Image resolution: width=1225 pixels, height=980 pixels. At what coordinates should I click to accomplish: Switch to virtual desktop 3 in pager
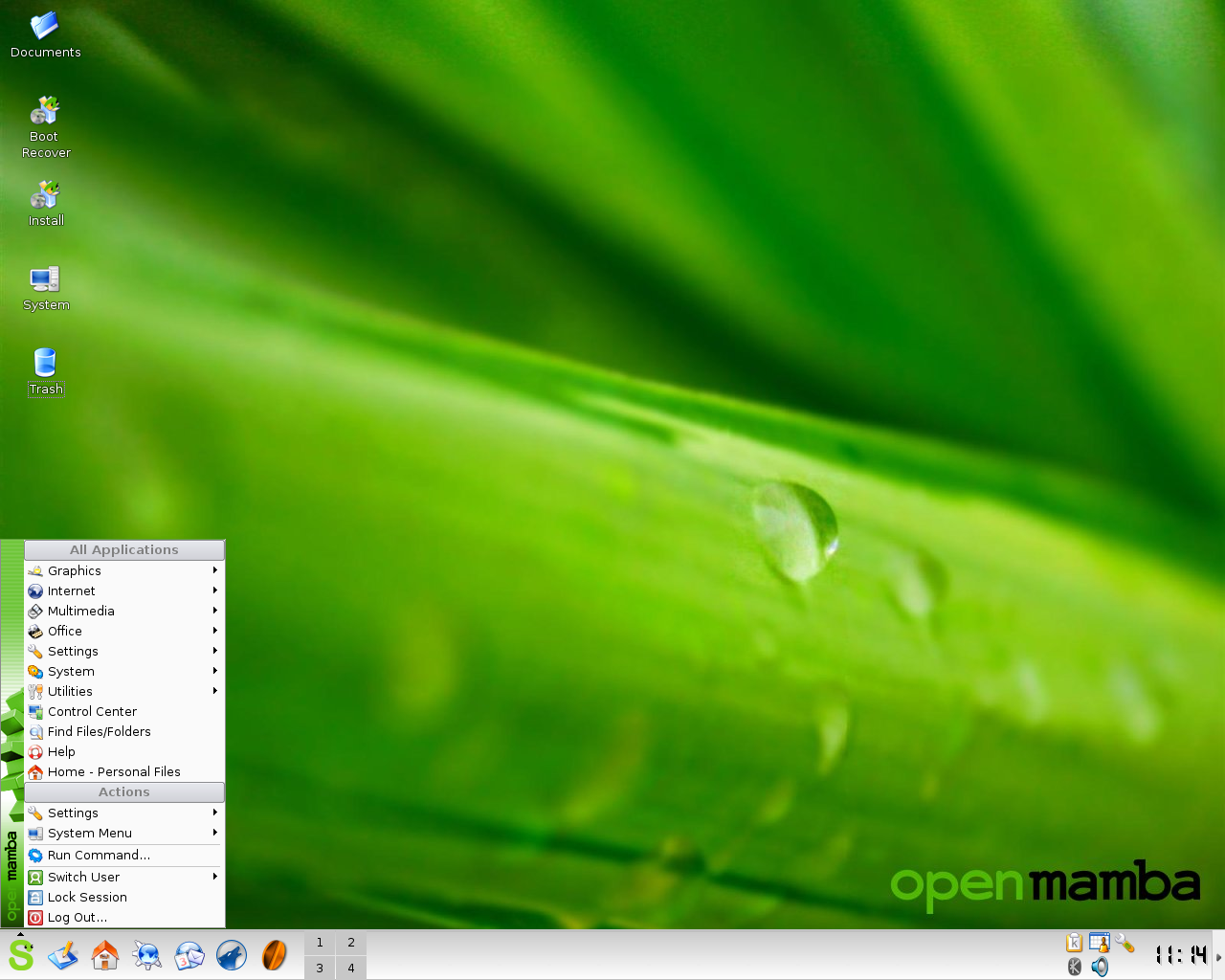(x=320, y=968)
